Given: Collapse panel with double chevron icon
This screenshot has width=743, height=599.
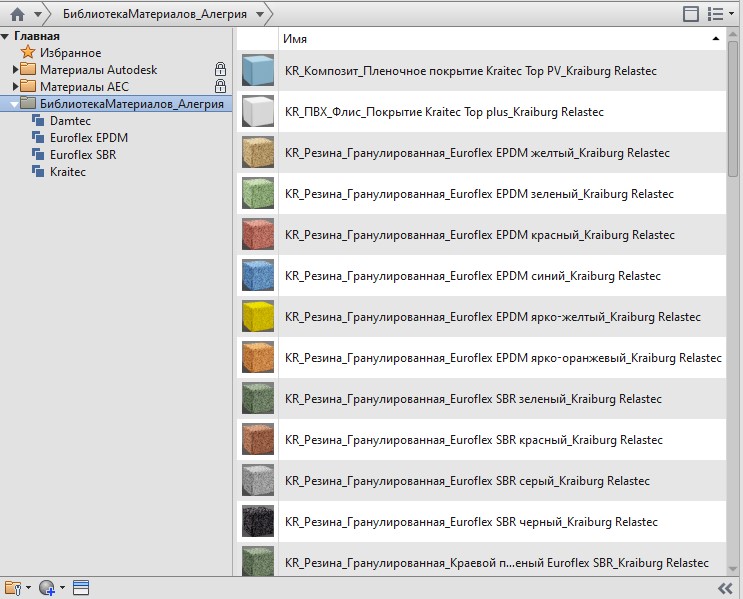Looking at the screenshot, I should pos(725,589).
